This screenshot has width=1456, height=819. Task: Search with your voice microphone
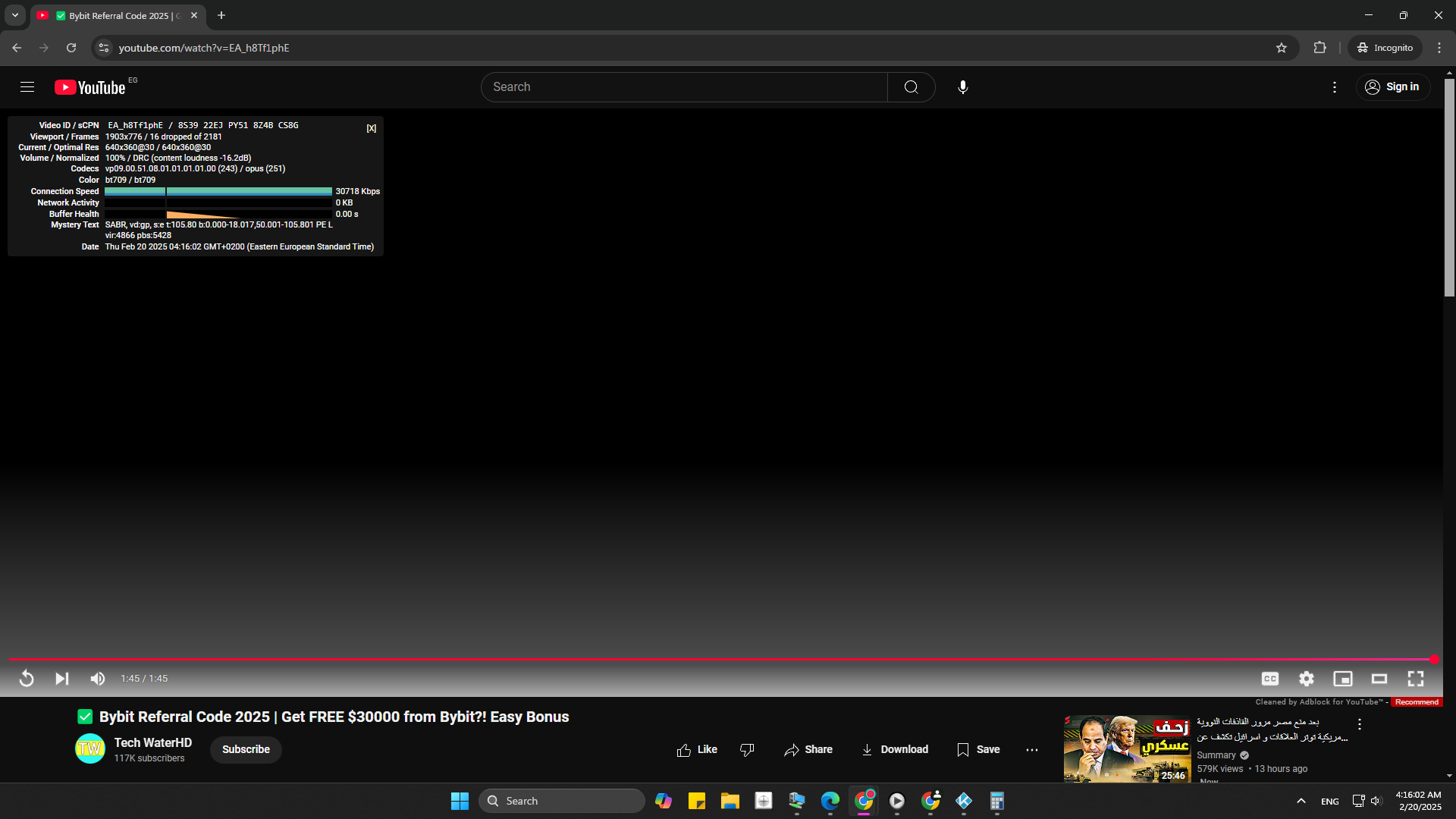962,87
